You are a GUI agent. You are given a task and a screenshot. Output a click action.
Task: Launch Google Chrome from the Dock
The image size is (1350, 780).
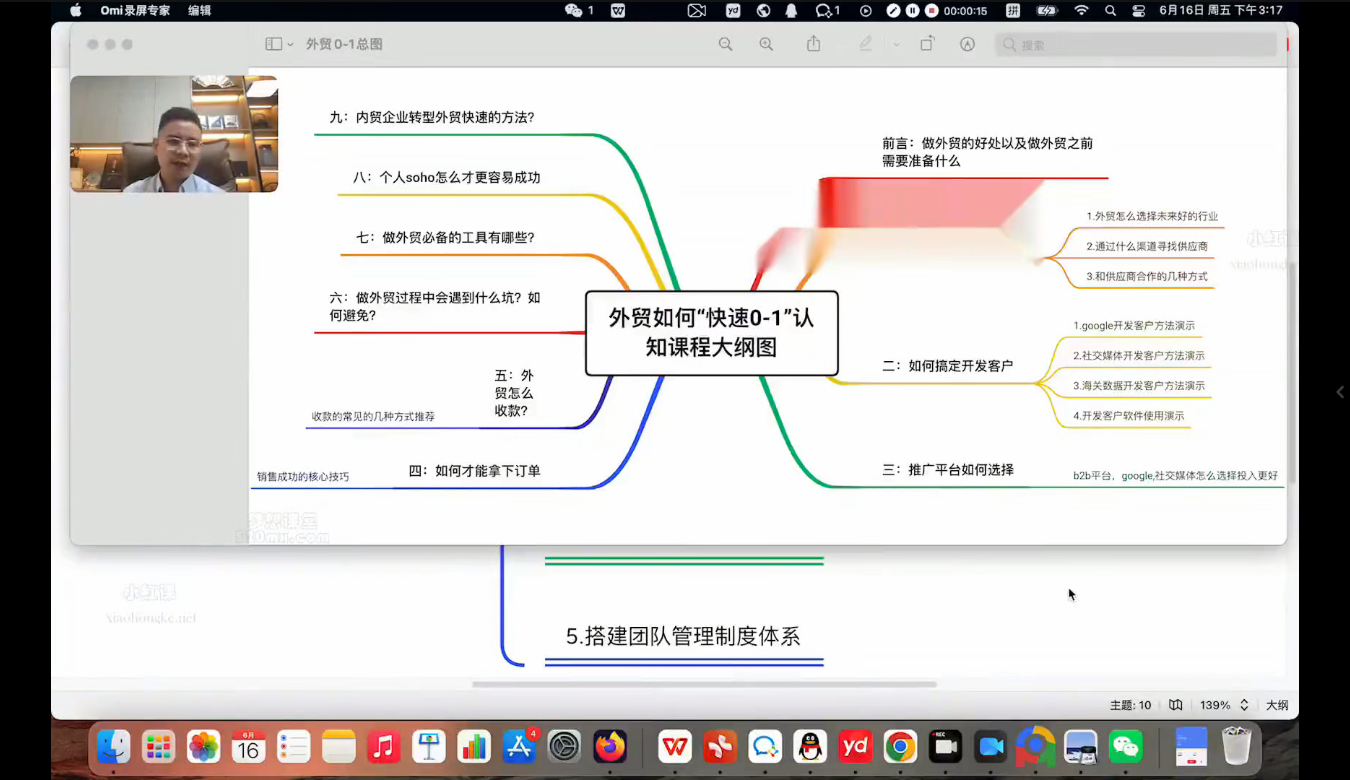point(899,747)
